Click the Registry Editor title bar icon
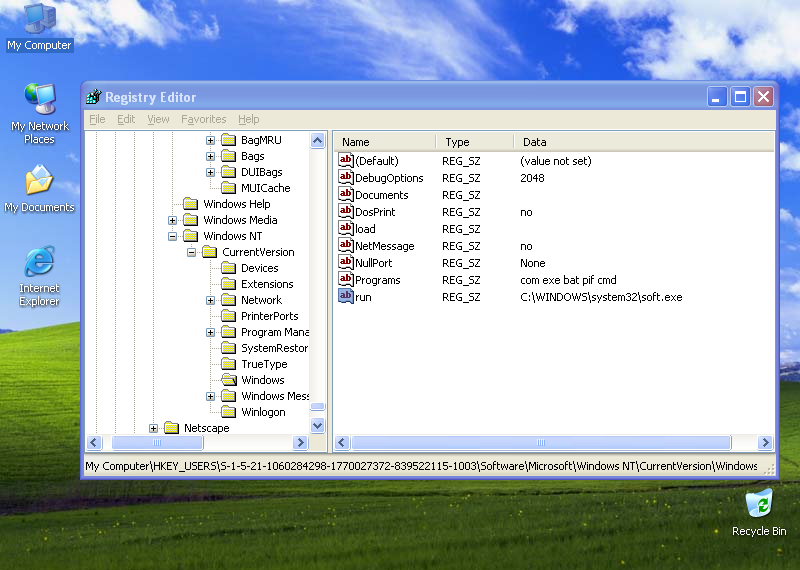This screenshot has height=570, width=800. coord(94,96)
